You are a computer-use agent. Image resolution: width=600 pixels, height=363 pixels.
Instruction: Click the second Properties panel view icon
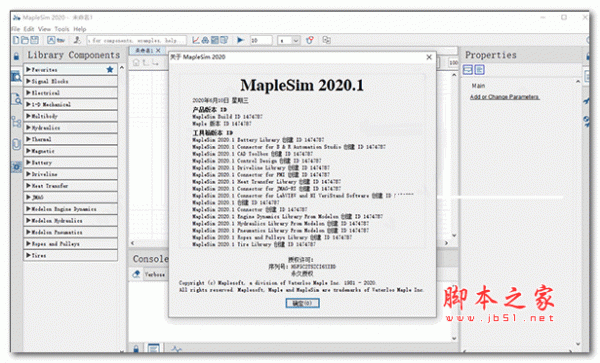[x=479, y=70]
